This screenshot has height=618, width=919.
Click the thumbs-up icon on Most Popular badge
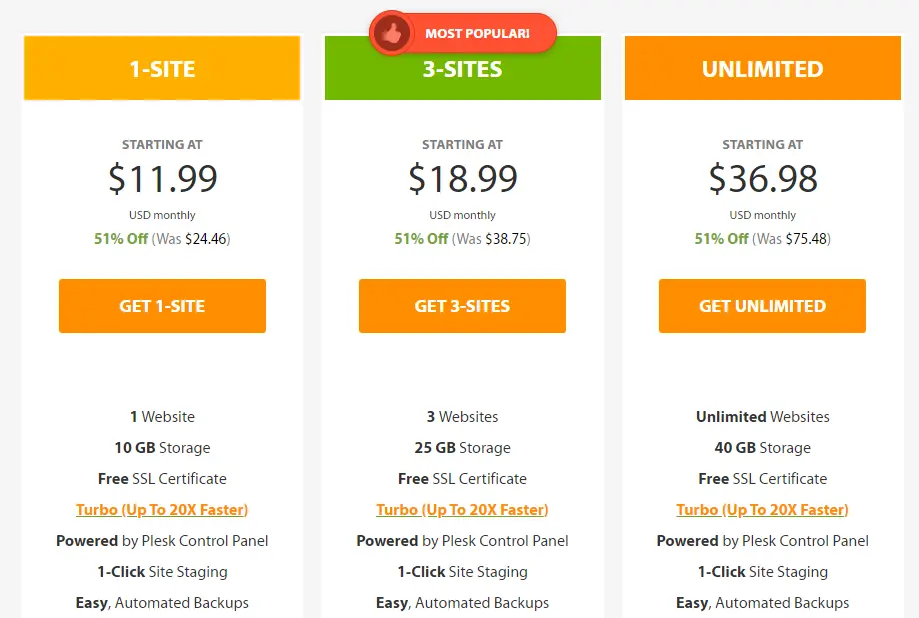[392, 33]
